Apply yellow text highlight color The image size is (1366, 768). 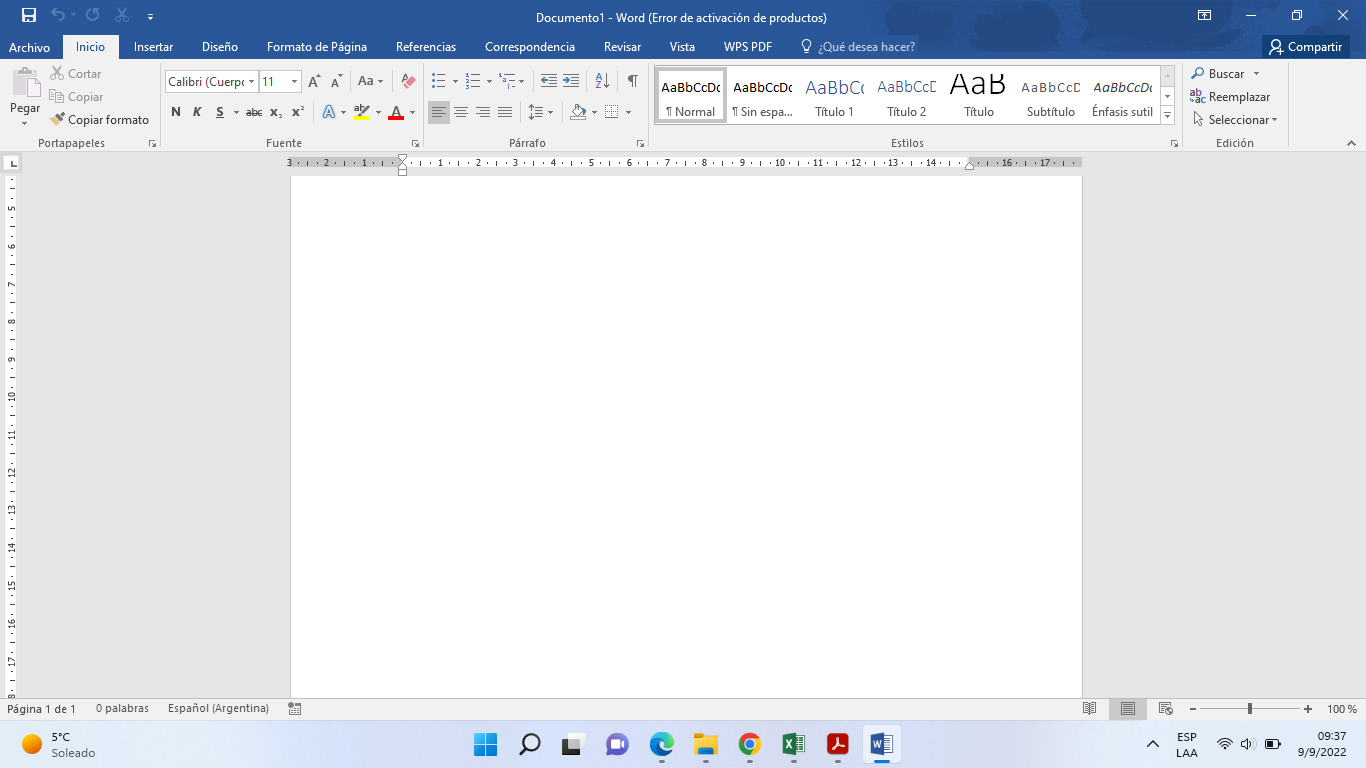362,112
